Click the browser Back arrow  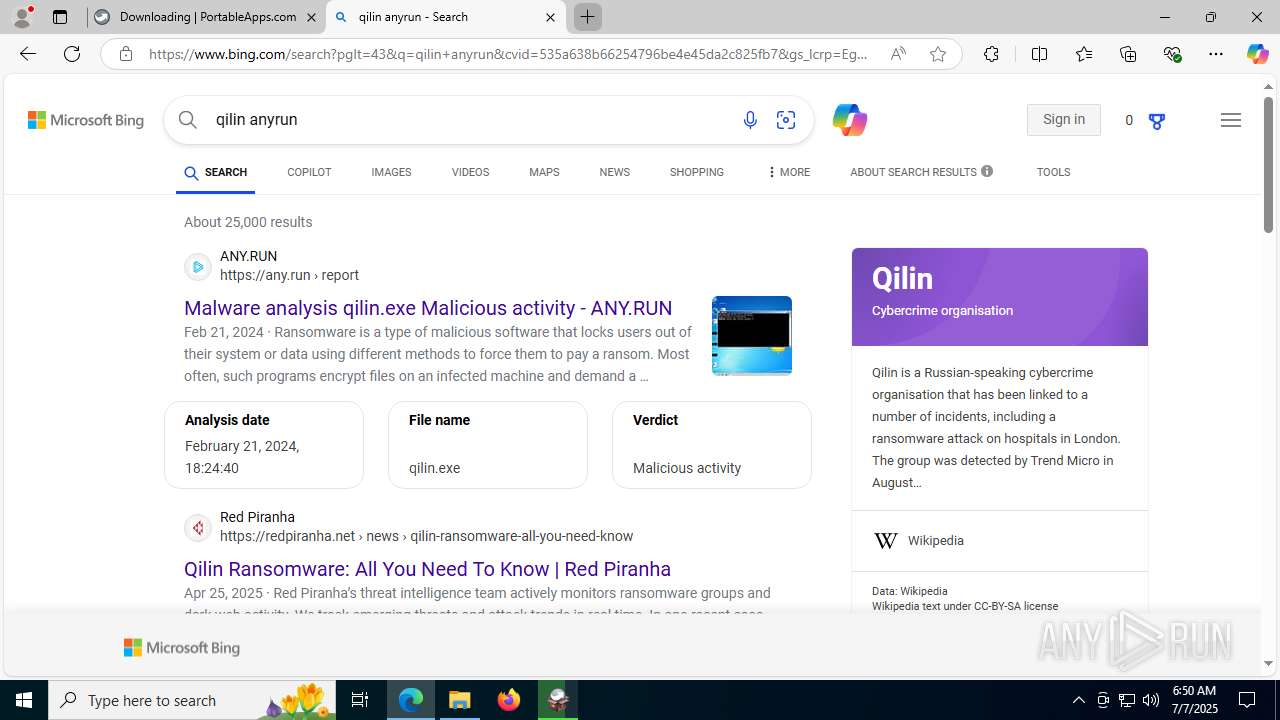(x=28, y=54)
